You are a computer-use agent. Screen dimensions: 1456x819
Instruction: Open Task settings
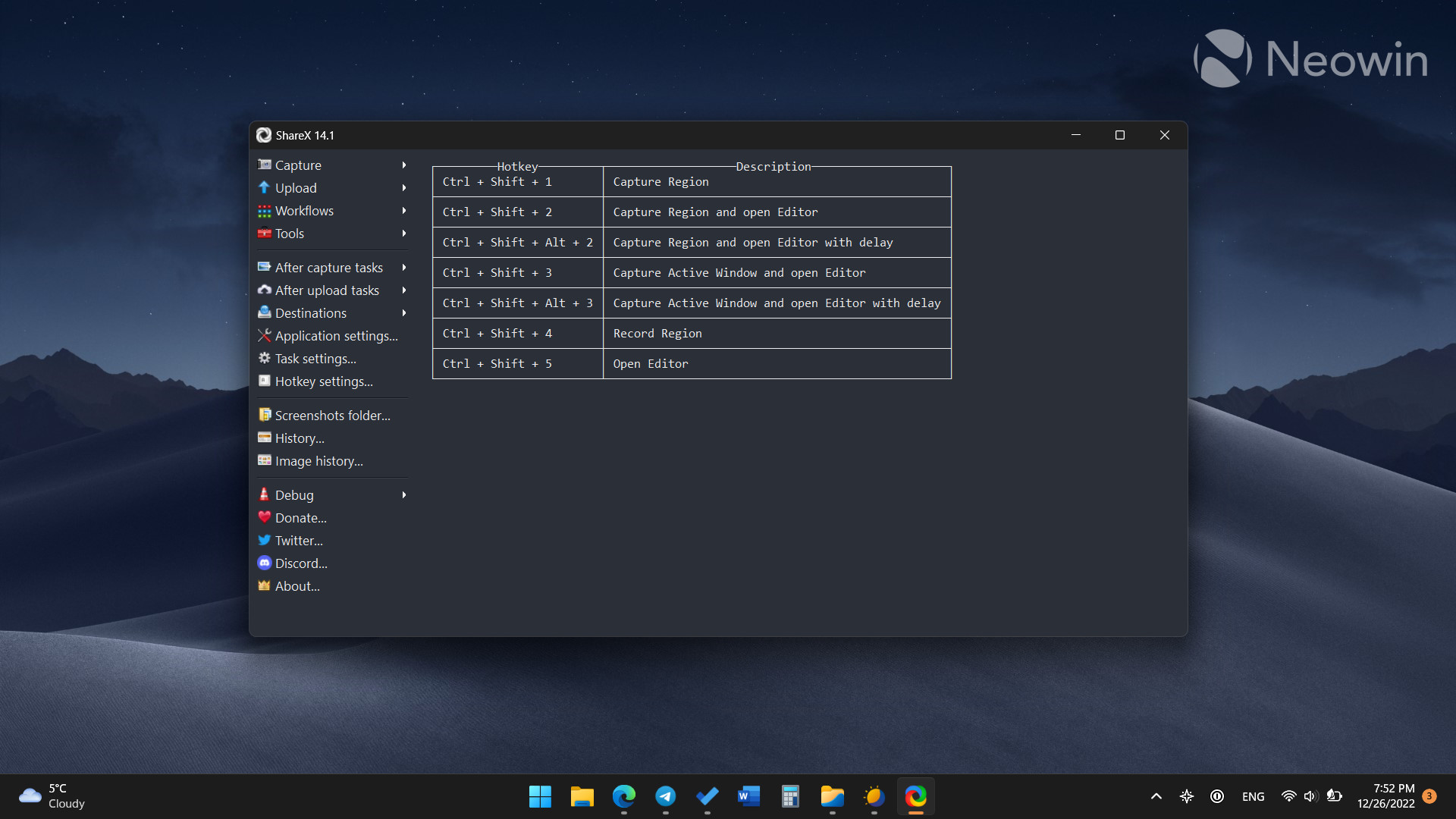coord(332,359)
